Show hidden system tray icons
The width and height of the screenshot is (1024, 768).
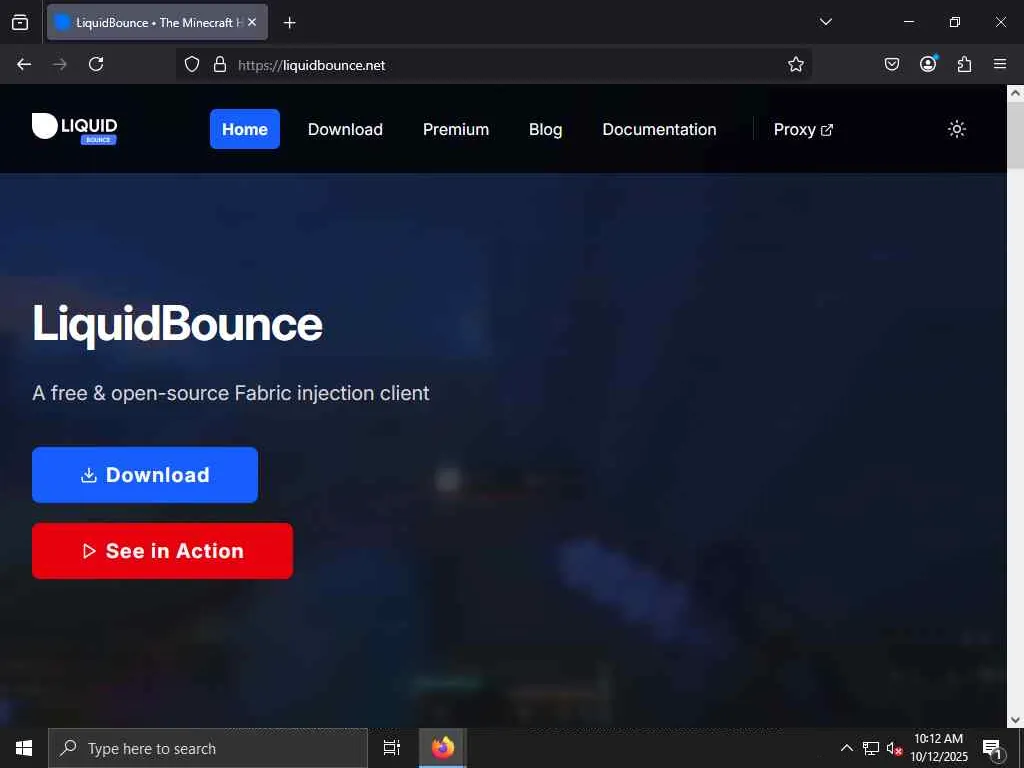pos(846,748)
